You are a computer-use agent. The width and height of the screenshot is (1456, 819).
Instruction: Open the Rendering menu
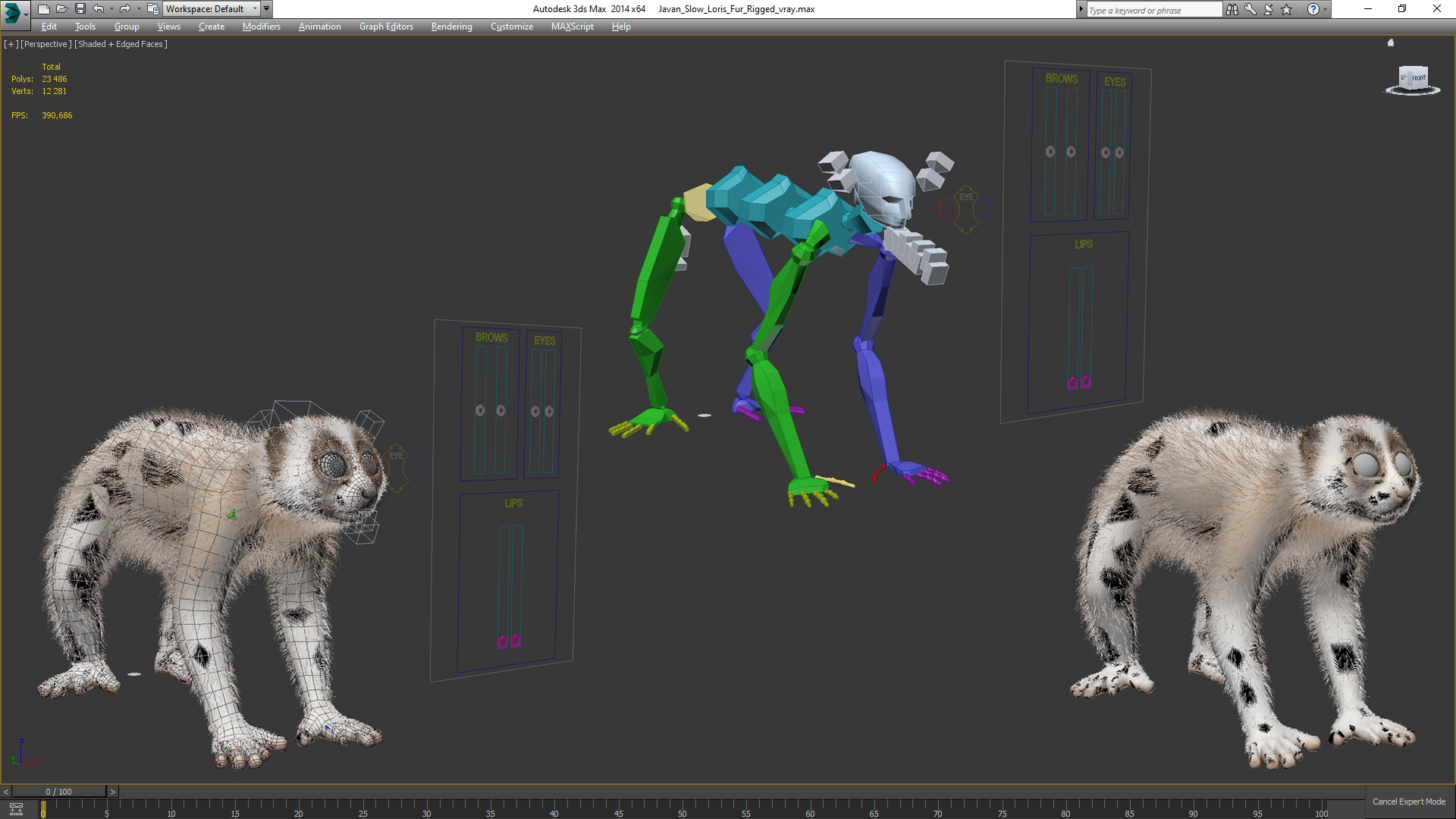(451, 27)
